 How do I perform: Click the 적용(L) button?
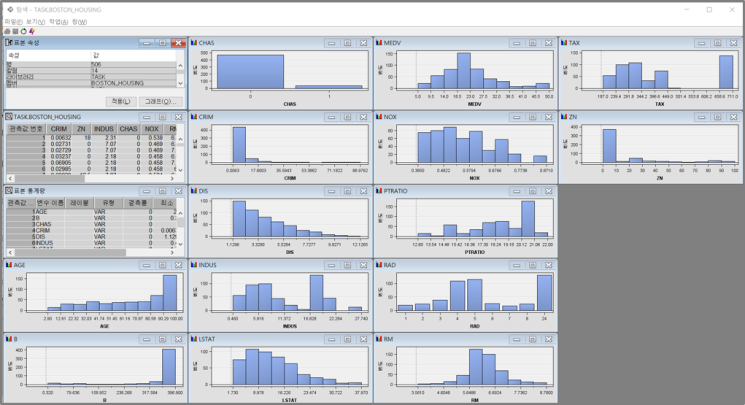pyautogui.click(x=121, y=101)
